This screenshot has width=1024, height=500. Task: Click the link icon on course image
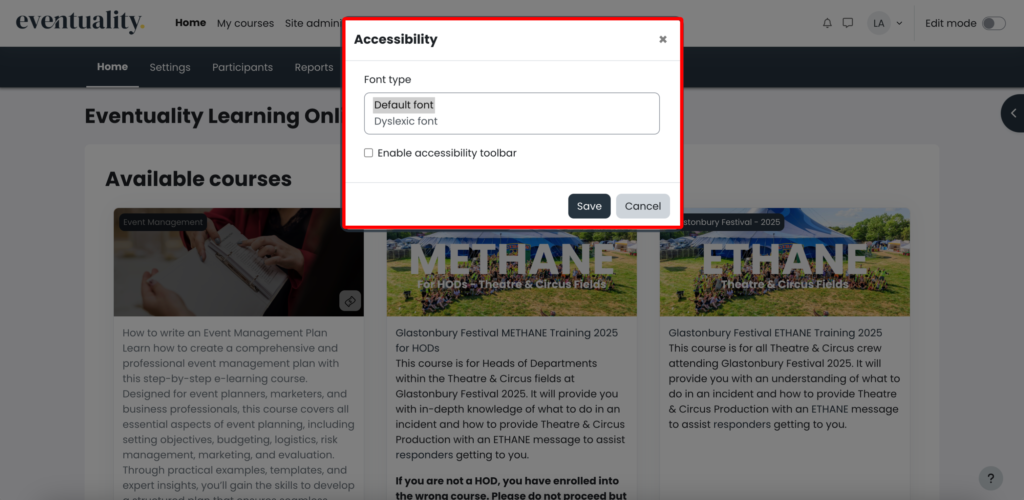click(349, 300)
